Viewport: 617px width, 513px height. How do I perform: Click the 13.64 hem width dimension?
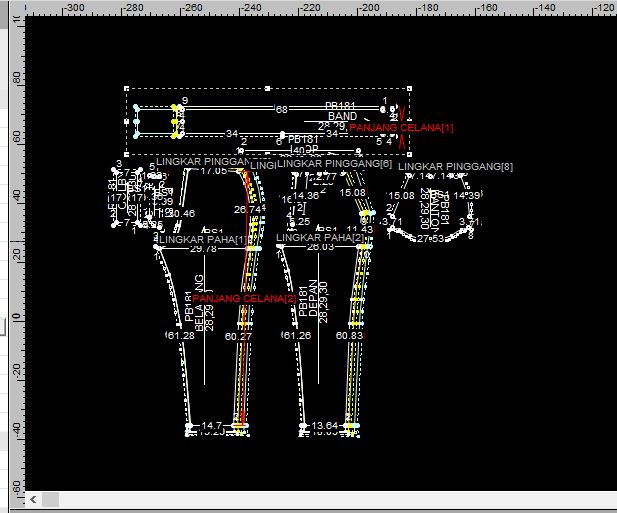325,426
